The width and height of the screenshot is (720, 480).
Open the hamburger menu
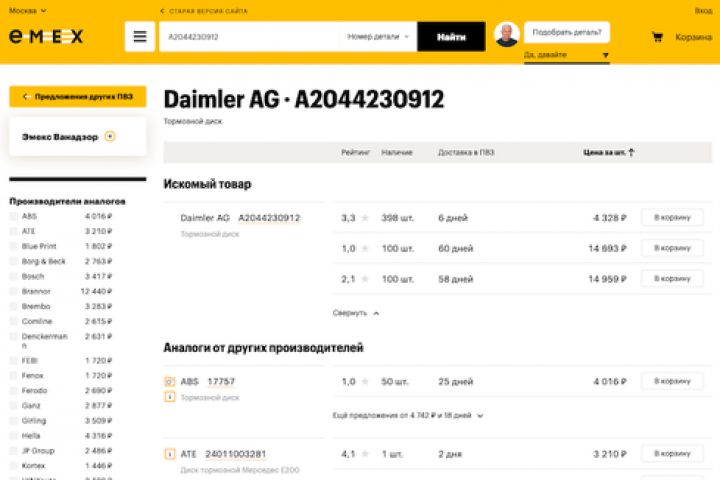(x=140, y=36)
